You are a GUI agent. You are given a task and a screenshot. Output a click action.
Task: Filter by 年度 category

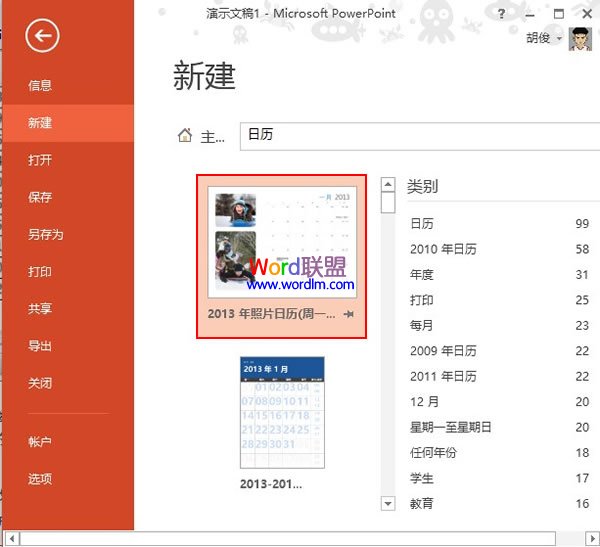tap(499, 274)
